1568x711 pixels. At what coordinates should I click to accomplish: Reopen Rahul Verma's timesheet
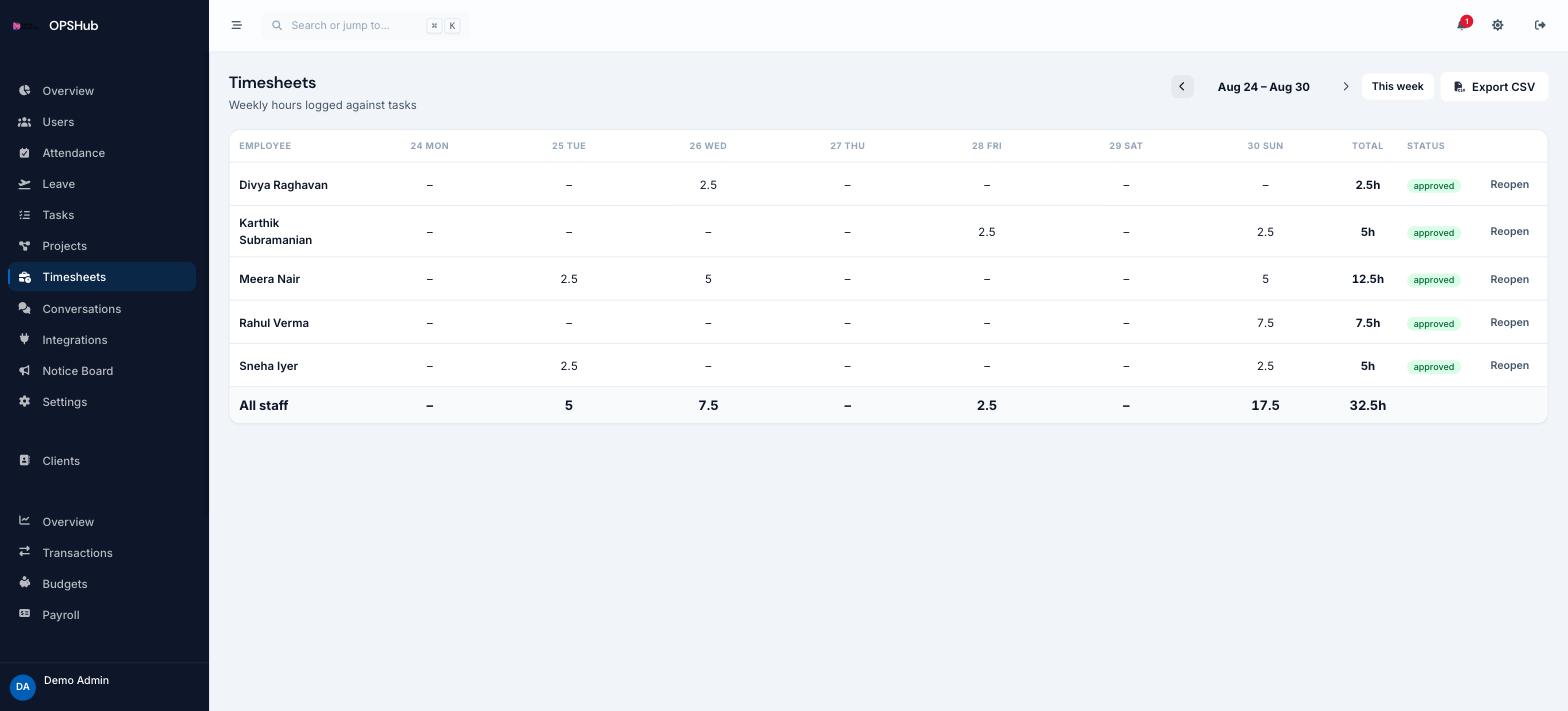click(x=1509, y=322)
